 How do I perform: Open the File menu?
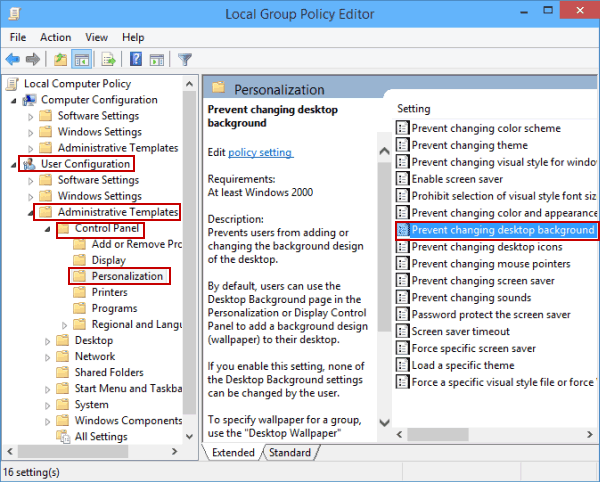pyautogui.click(x=18, y=37)
